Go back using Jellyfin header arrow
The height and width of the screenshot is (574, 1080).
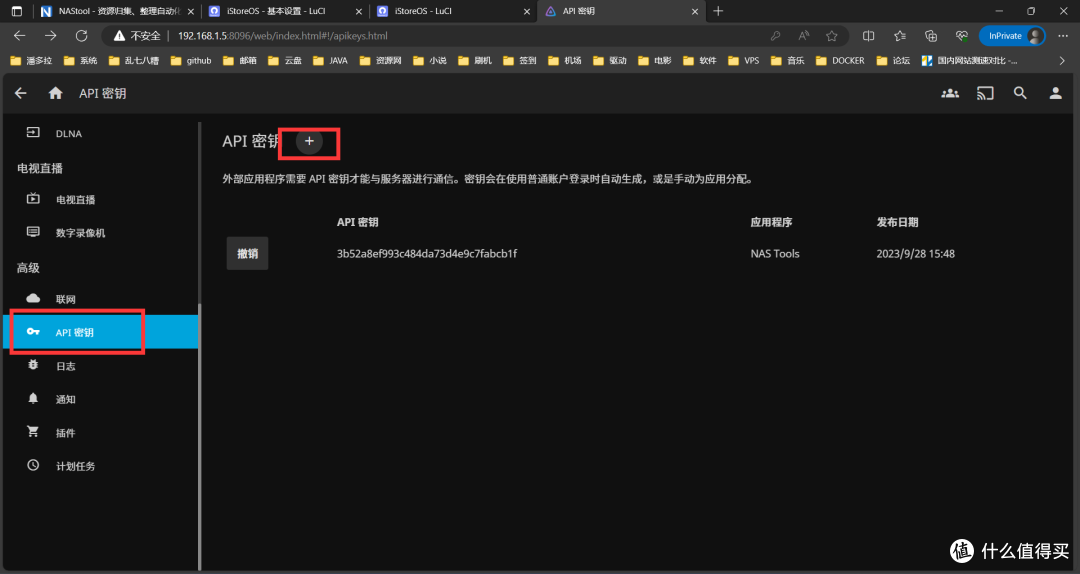[21, 93]
